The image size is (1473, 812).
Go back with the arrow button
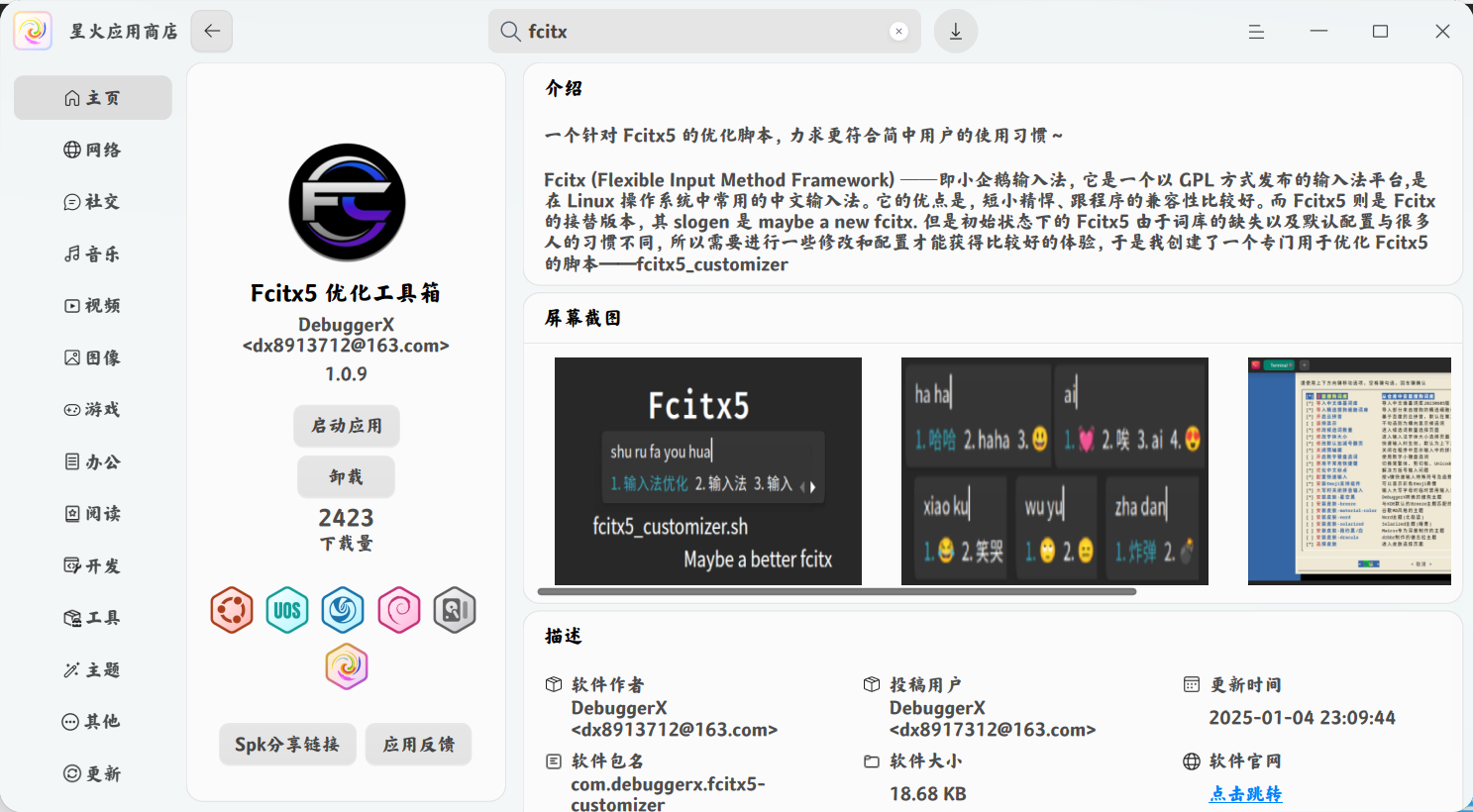click(x=212, y=31)
